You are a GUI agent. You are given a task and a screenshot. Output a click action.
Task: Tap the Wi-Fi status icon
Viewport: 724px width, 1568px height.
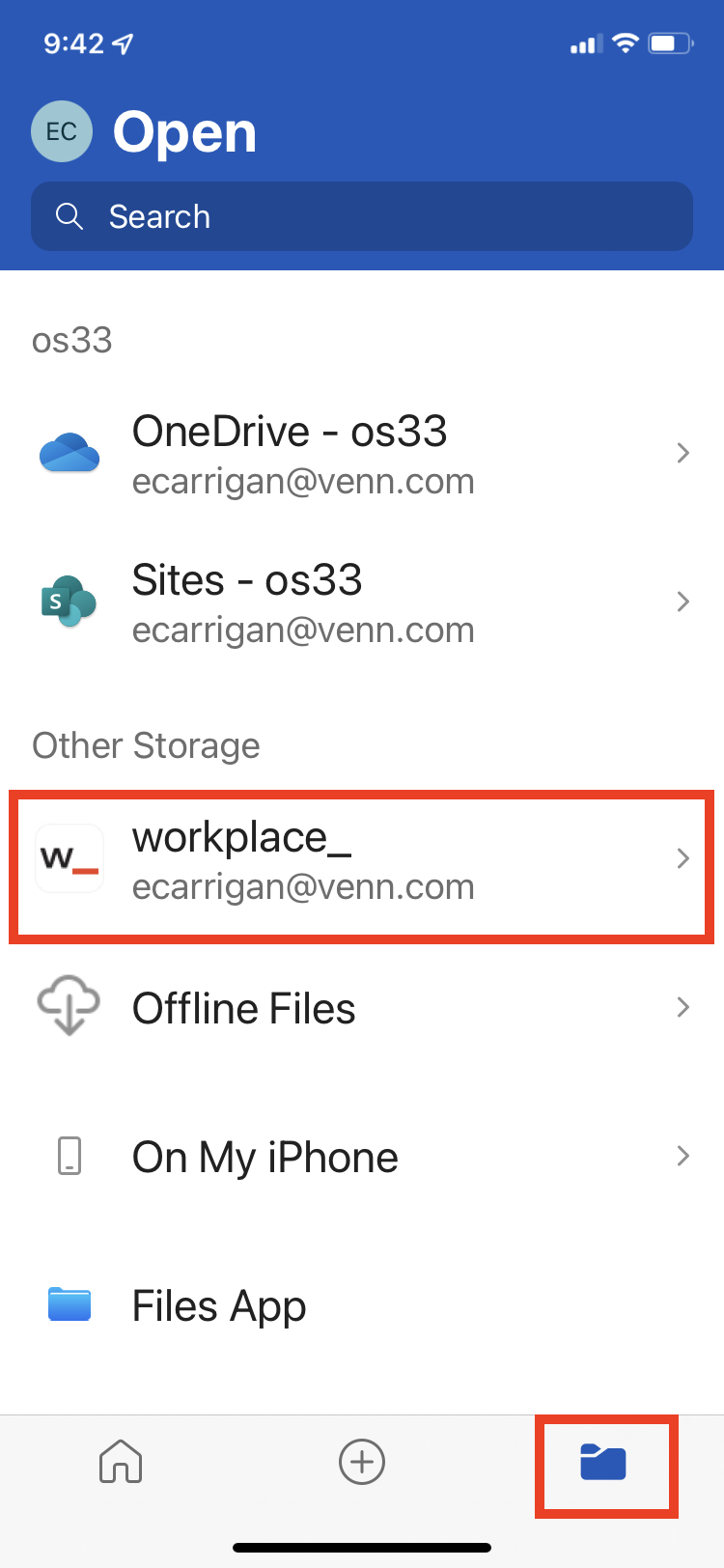(x=627, y=42)
